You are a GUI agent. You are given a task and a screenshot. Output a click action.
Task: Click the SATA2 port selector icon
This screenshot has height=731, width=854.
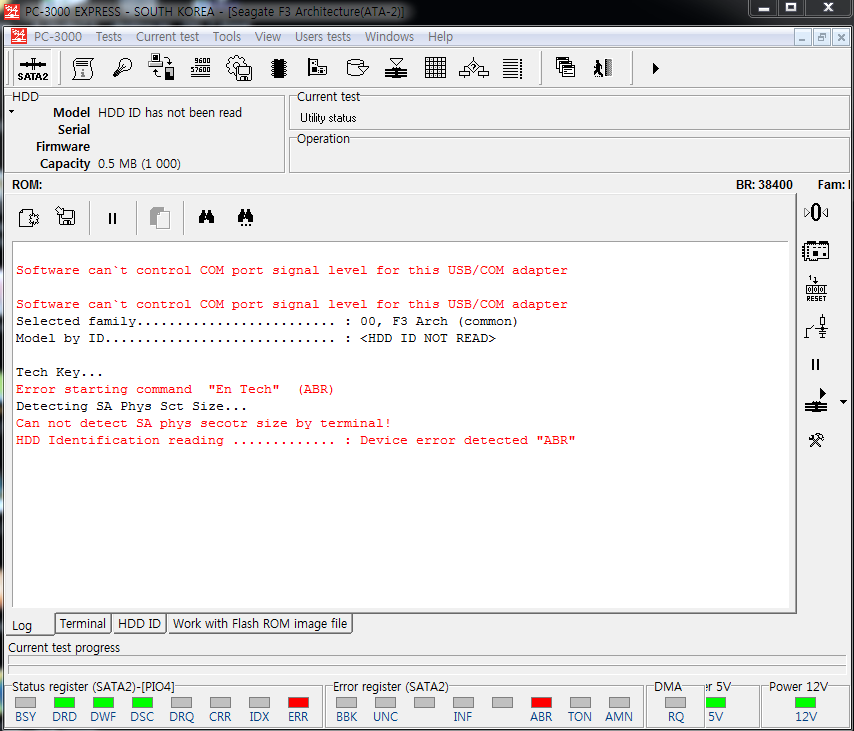[33, 69]
